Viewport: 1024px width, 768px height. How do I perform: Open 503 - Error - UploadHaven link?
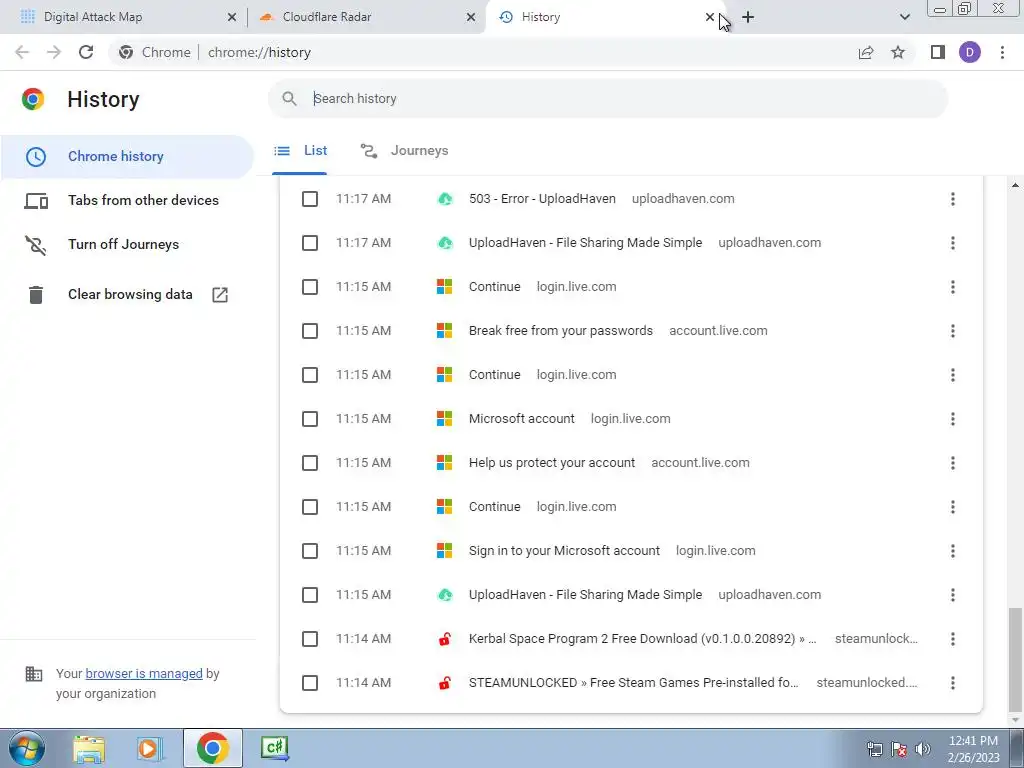(542, 199)
